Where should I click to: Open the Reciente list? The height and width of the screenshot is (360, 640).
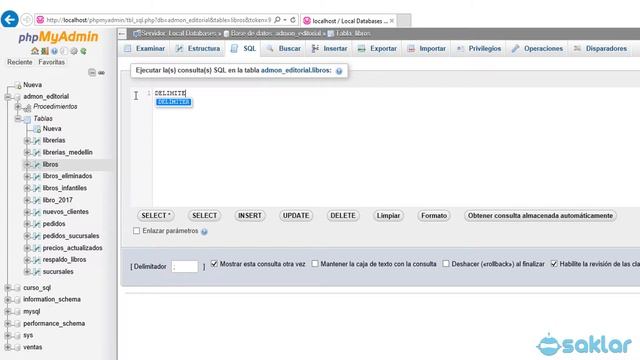(x=20, y=62)
